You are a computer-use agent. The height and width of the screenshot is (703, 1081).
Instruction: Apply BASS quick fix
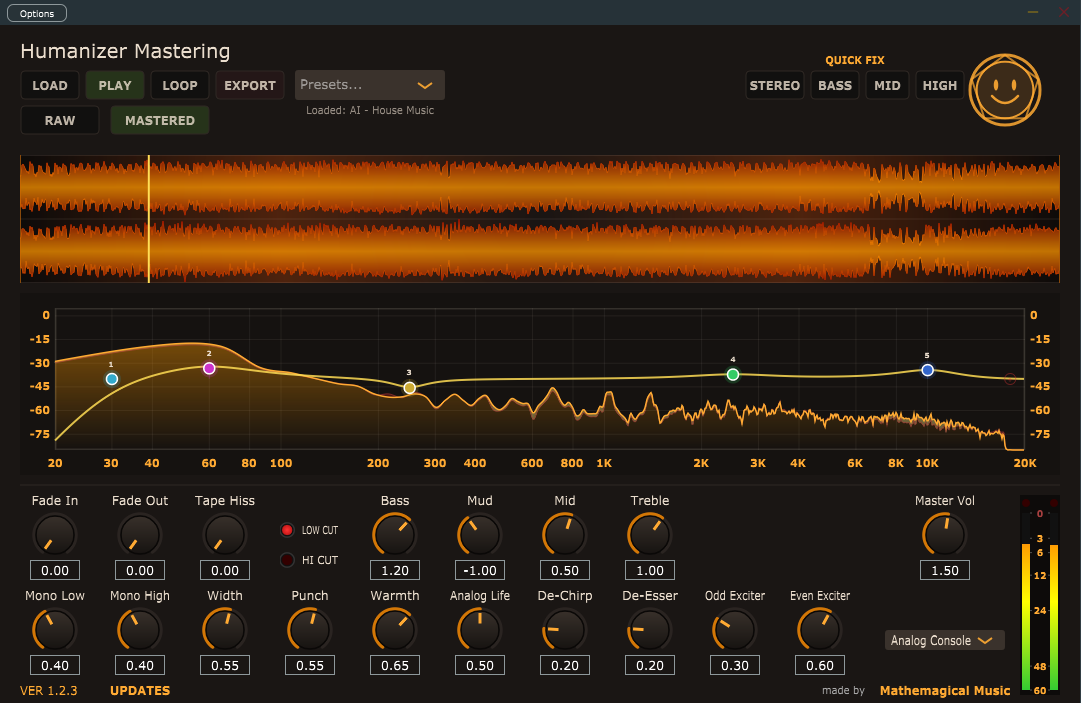click(x=835, y=85)
